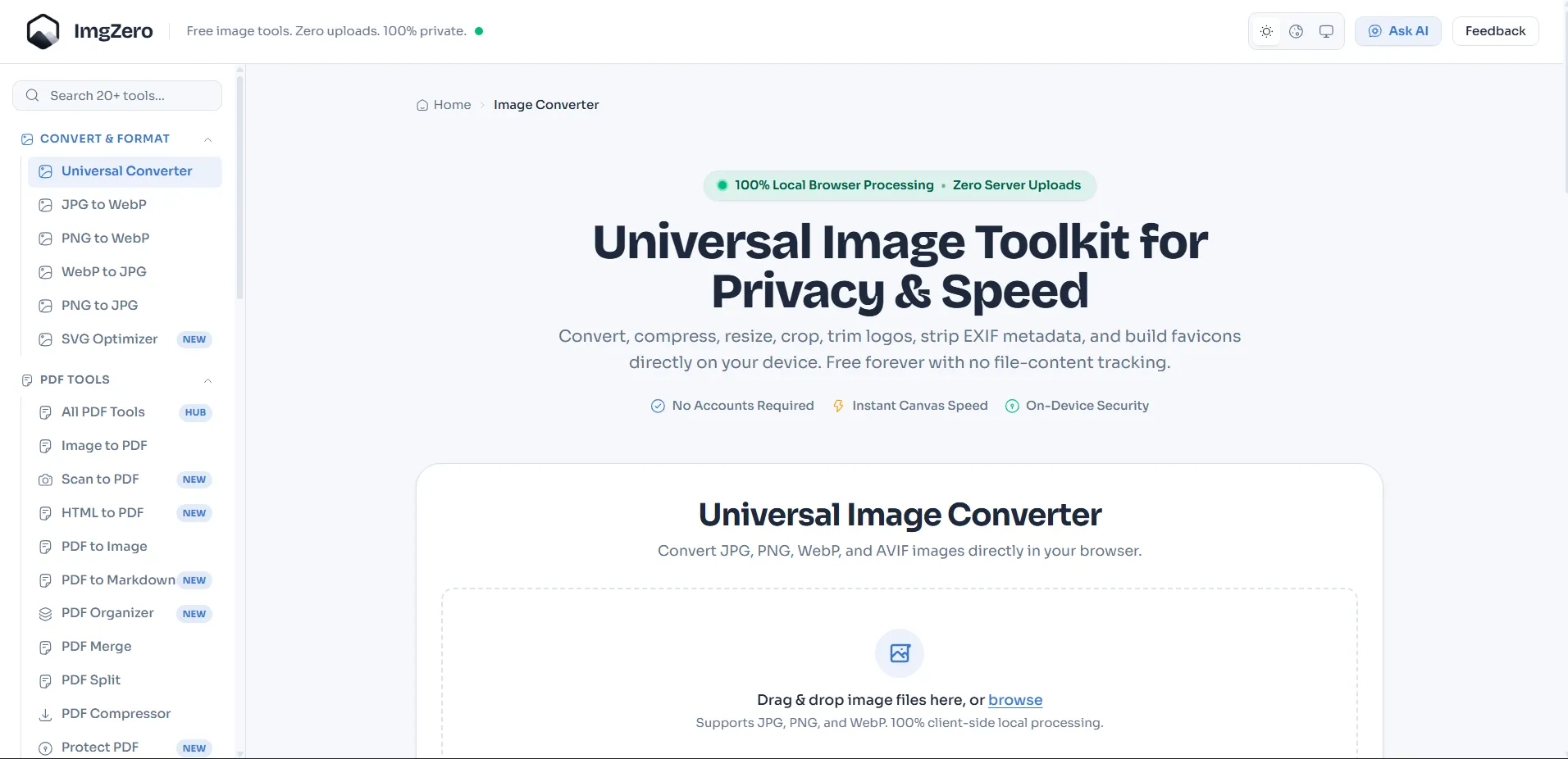Open HTML to PDF tool
The image size is (1568, 759).
point(125,513)
